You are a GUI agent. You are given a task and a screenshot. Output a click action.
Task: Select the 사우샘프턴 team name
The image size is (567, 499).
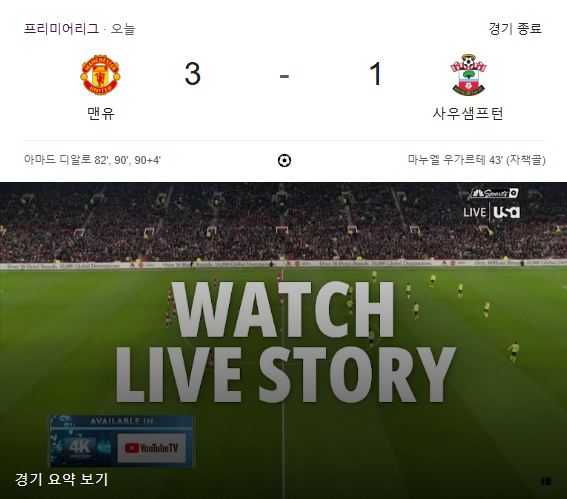(x=468, y=114)
